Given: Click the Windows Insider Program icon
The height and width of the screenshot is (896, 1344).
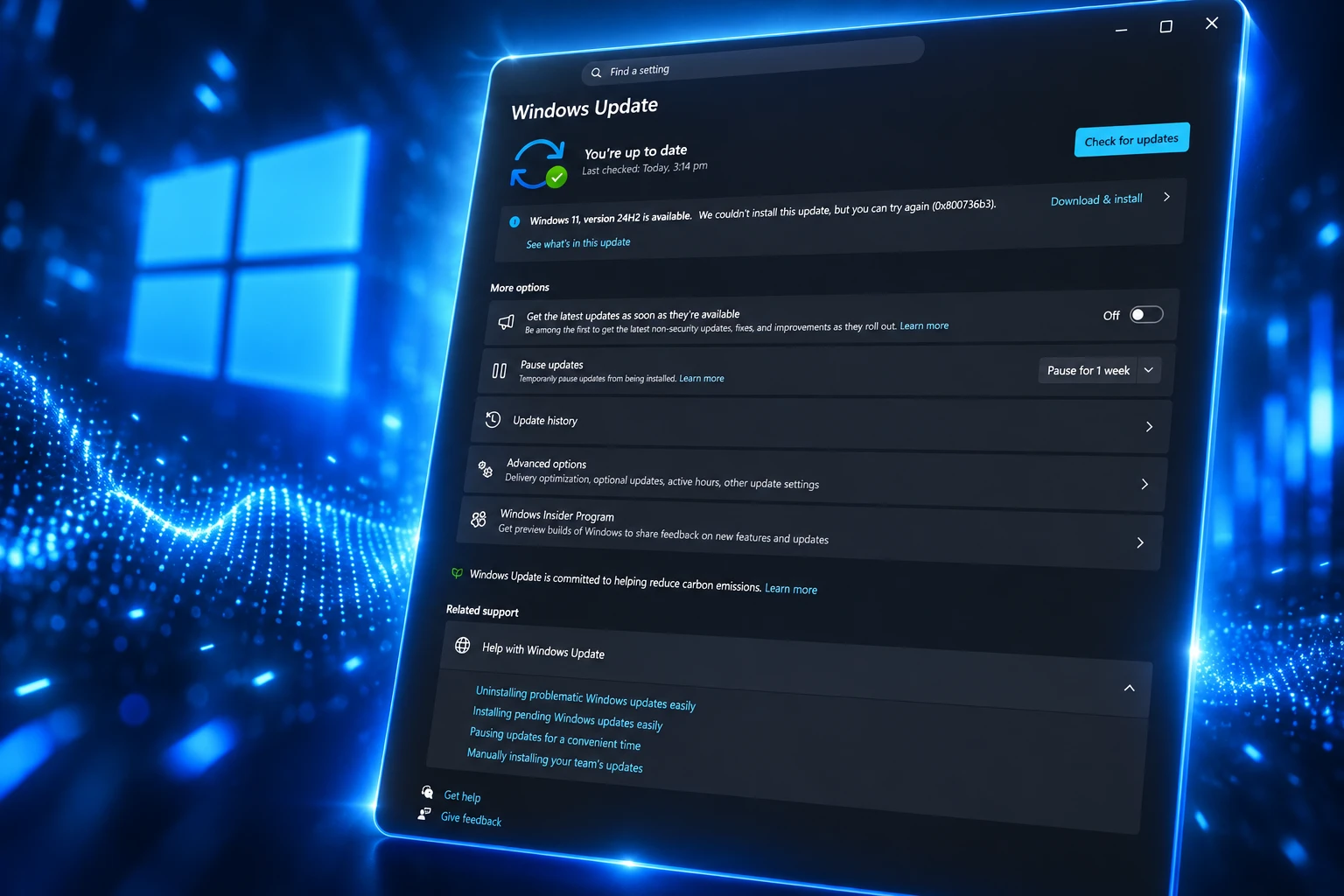Looking at the screenshot, I should (478, 519).
